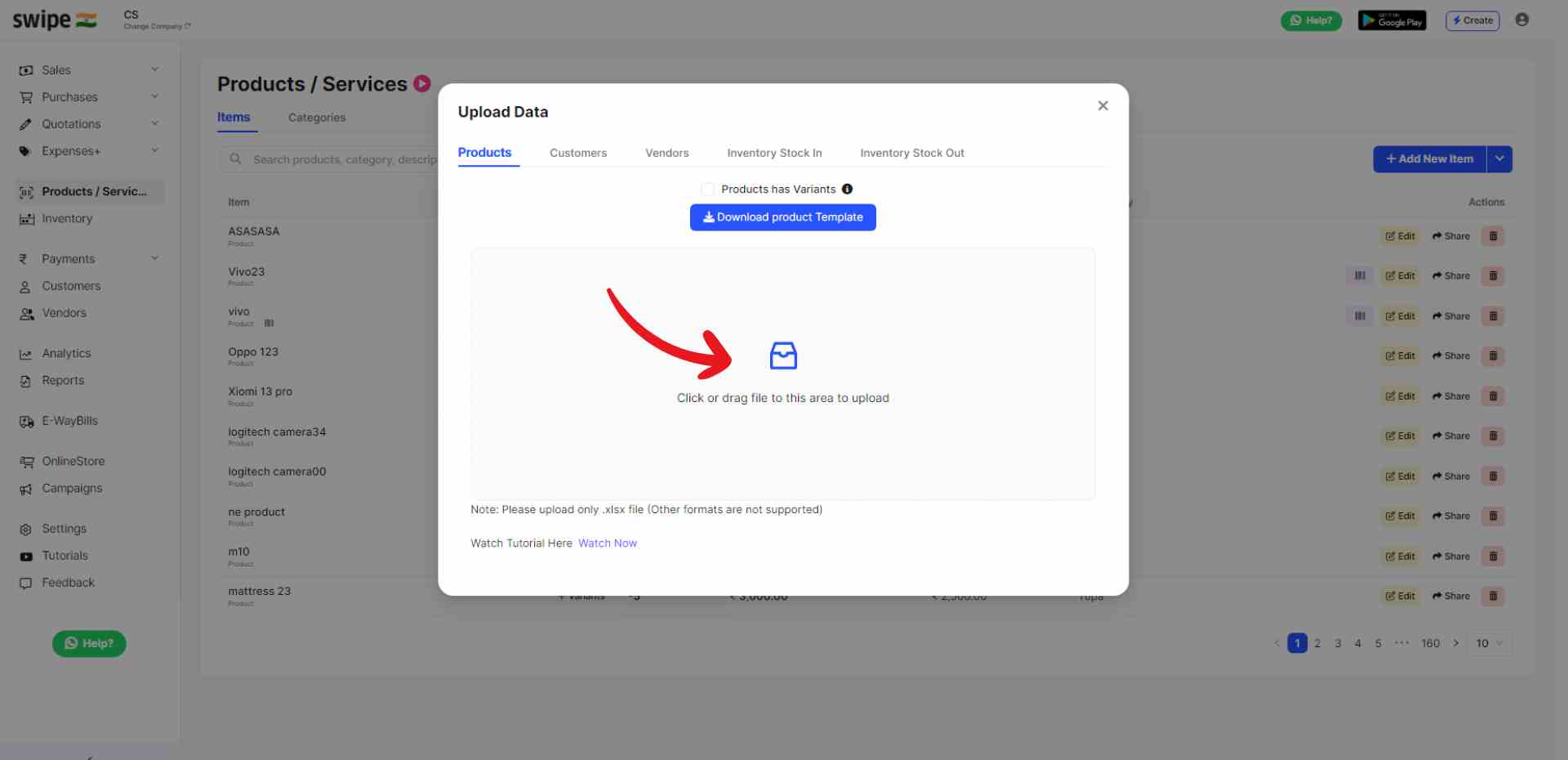Open the 10 per page dropdown

[x=1490, y=644]
